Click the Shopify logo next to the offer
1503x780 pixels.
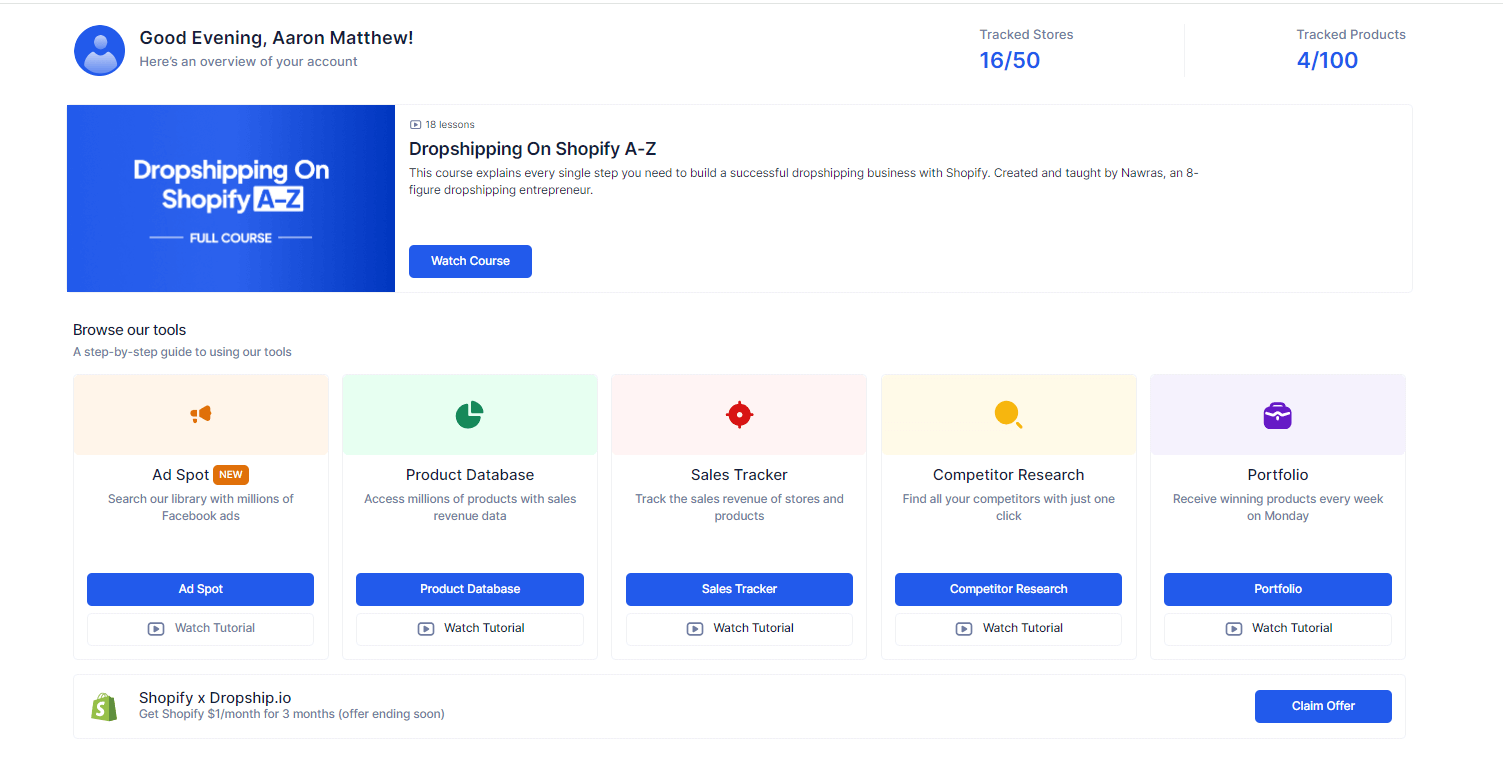(104, 705)
